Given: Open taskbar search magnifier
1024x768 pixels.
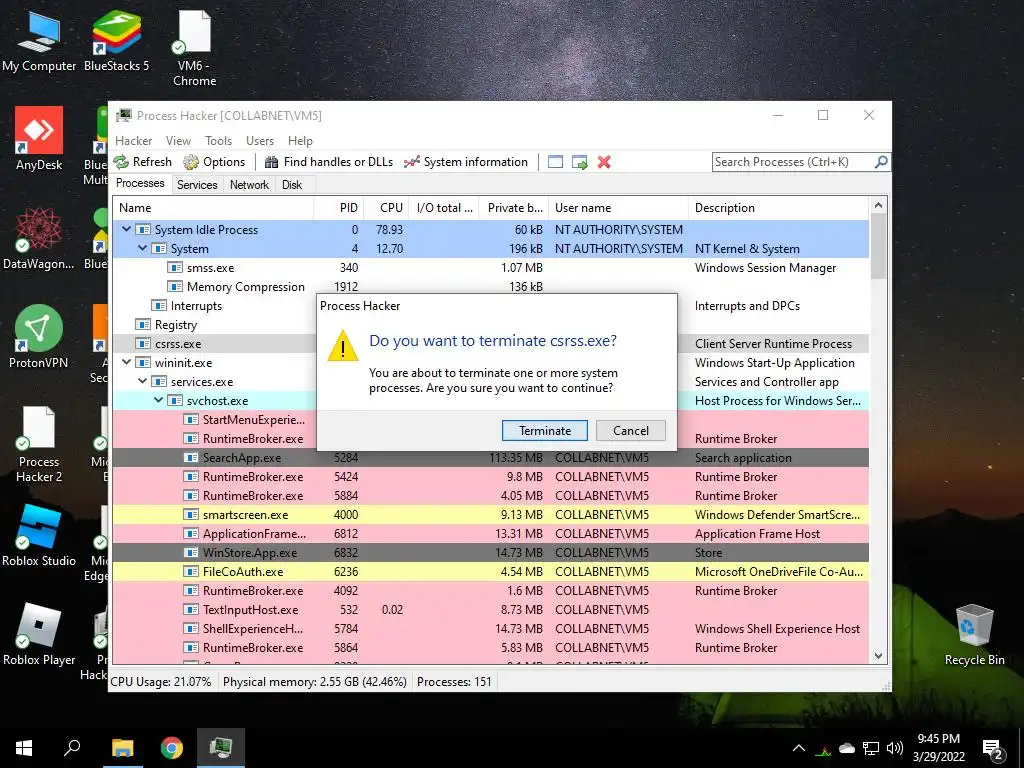Looking at the screenshot, I should click(72, 748).
